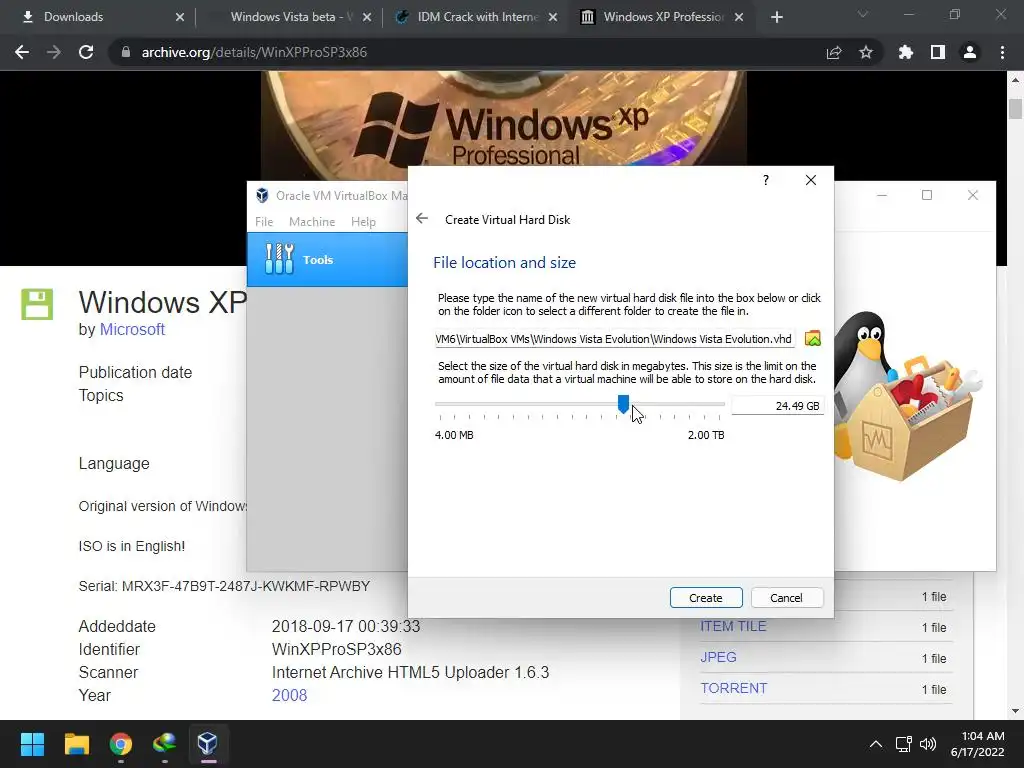Image resolution: width=1024 pixels, height=768 pixels.
Task: Open the ITEM TILE download option
Action: coord(733,626)
